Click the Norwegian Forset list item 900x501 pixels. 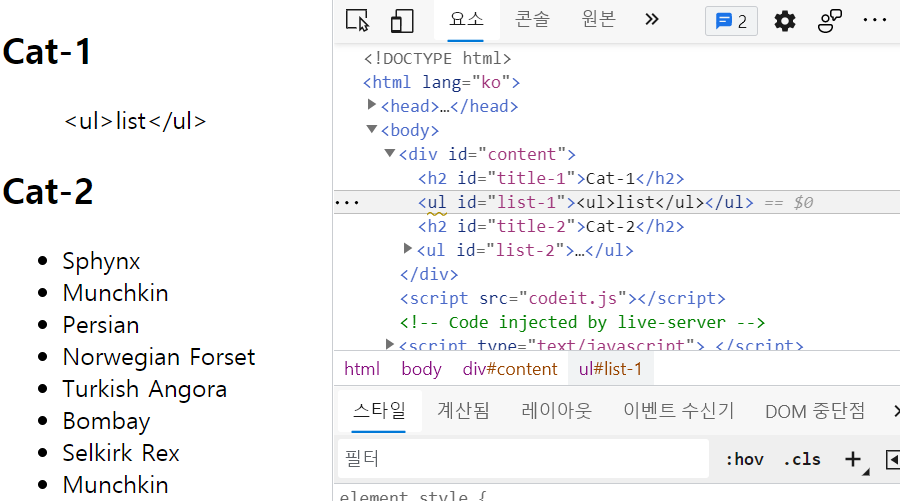(x=158, y=358)
